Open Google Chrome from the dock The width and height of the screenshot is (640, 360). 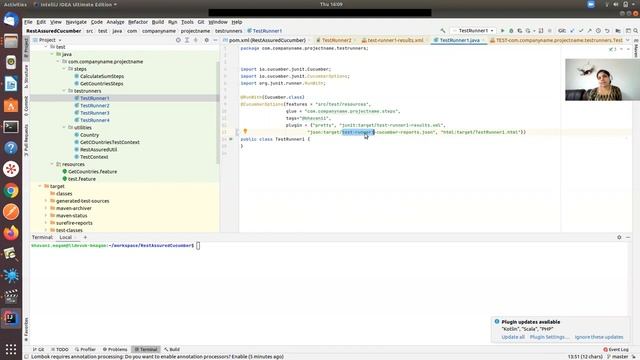(11, 190)
